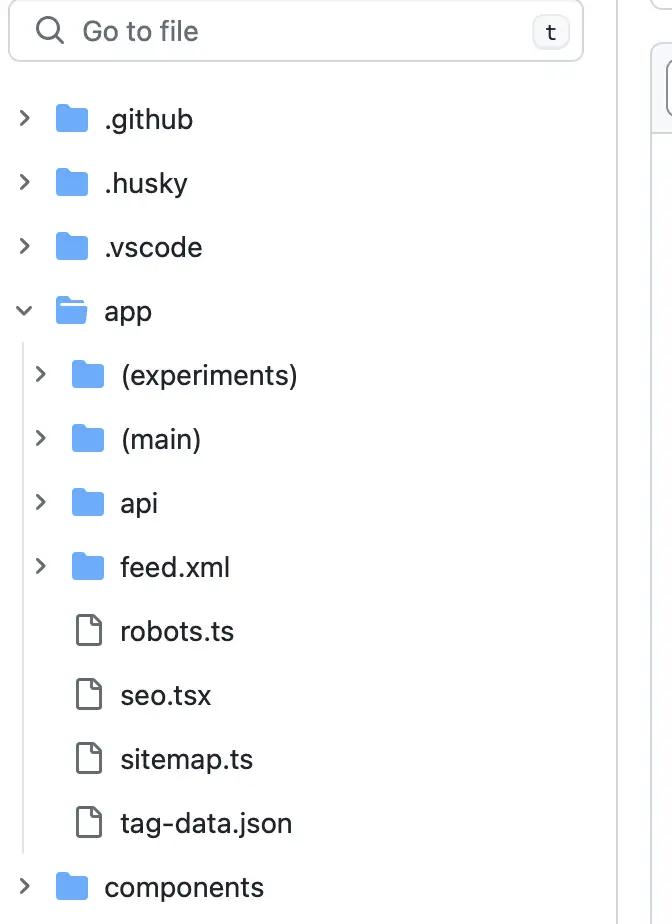Click the robots.ts file icon
The image size is (672, 924).
click(89, 631)
